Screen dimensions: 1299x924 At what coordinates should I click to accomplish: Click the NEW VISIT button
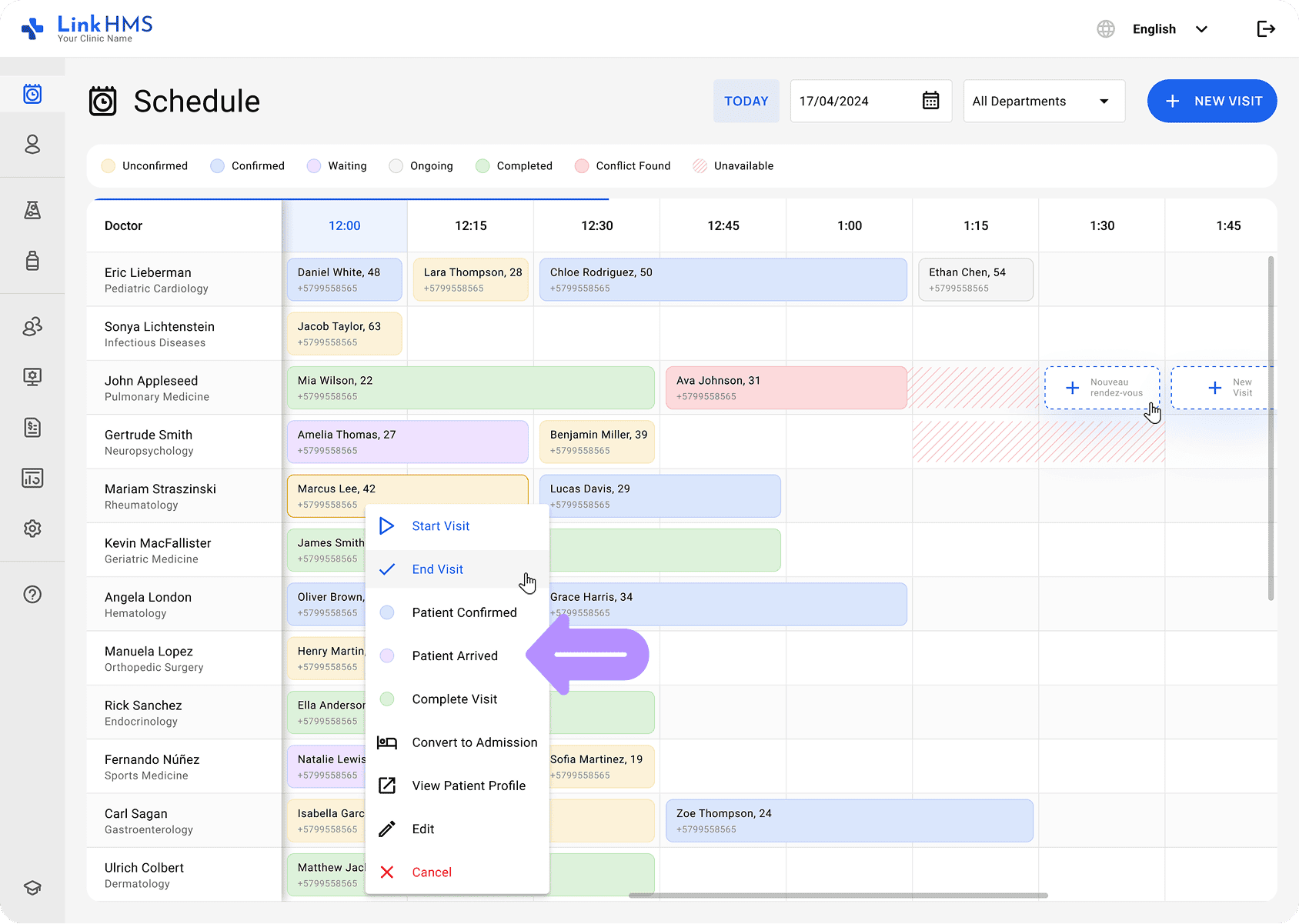pyautogui.click(x=1212, y=101)
